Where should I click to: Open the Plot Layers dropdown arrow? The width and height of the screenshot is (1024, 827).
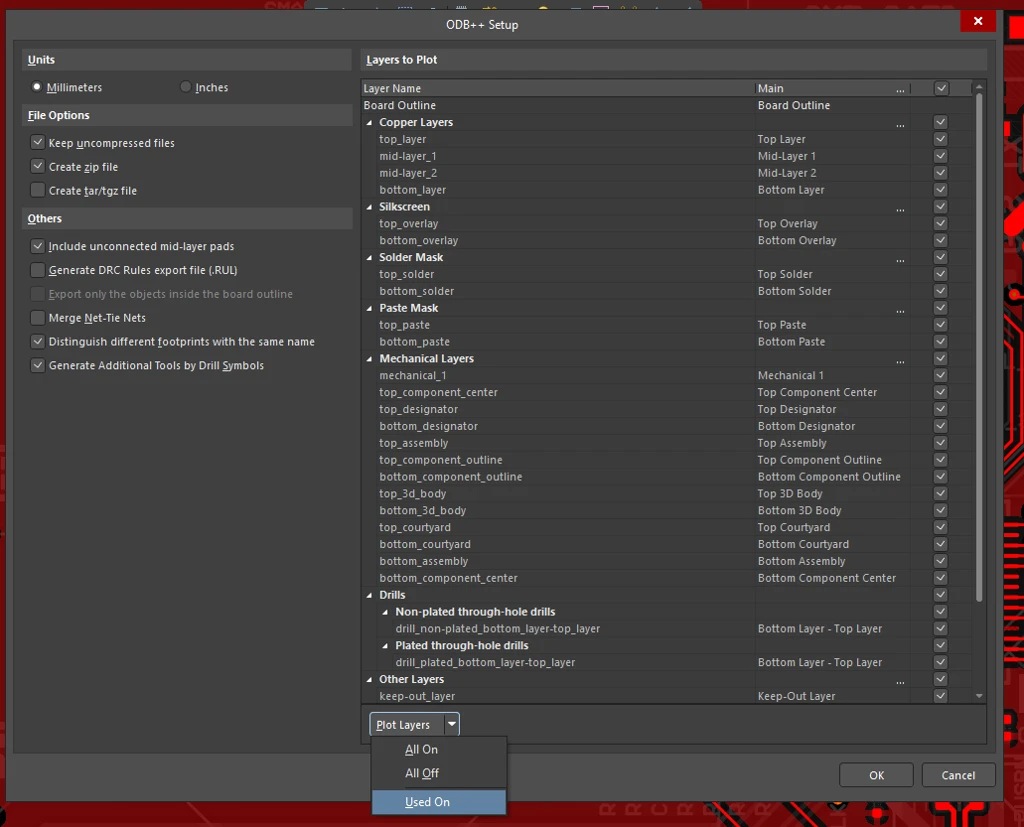[x=452, y=724]
